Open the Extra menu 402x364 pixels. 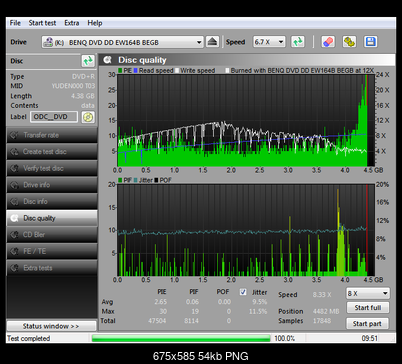point(72,23)
